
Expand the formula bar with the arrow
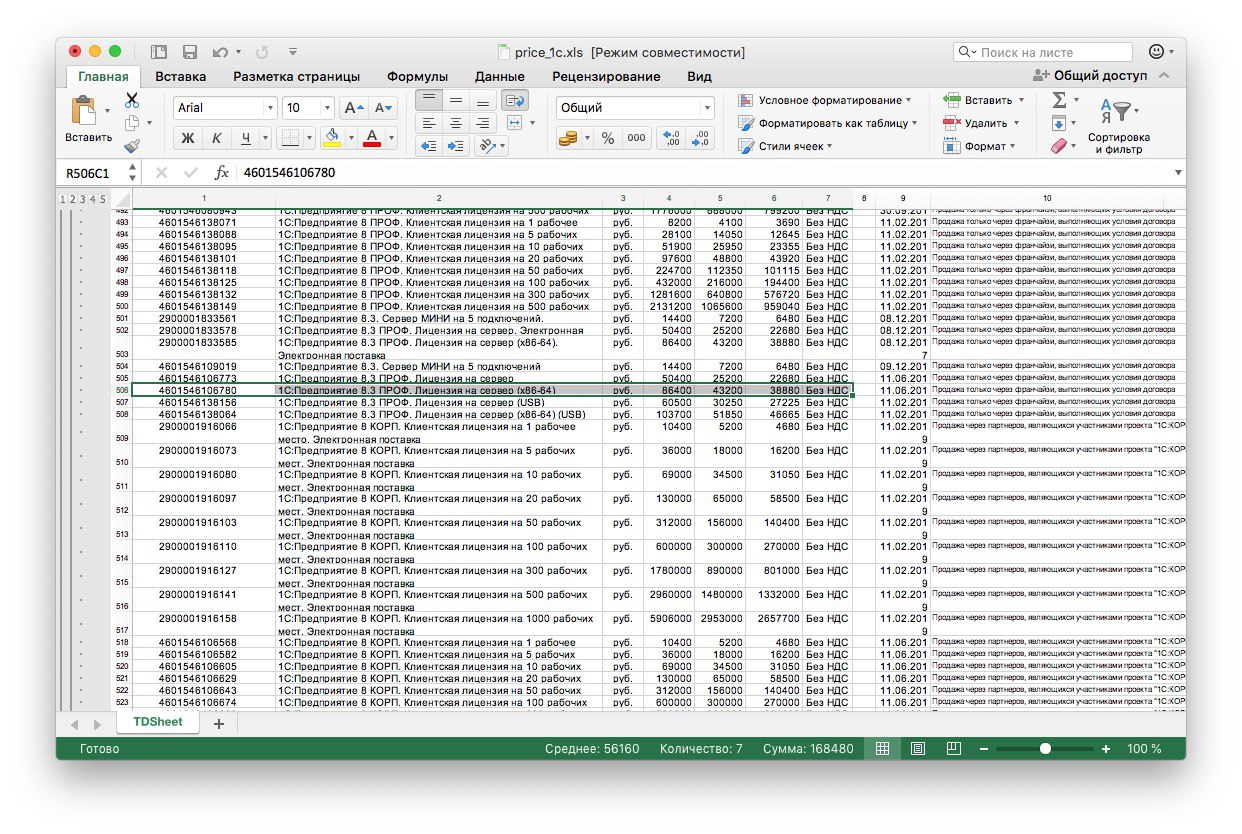[x=1176, y=173]
